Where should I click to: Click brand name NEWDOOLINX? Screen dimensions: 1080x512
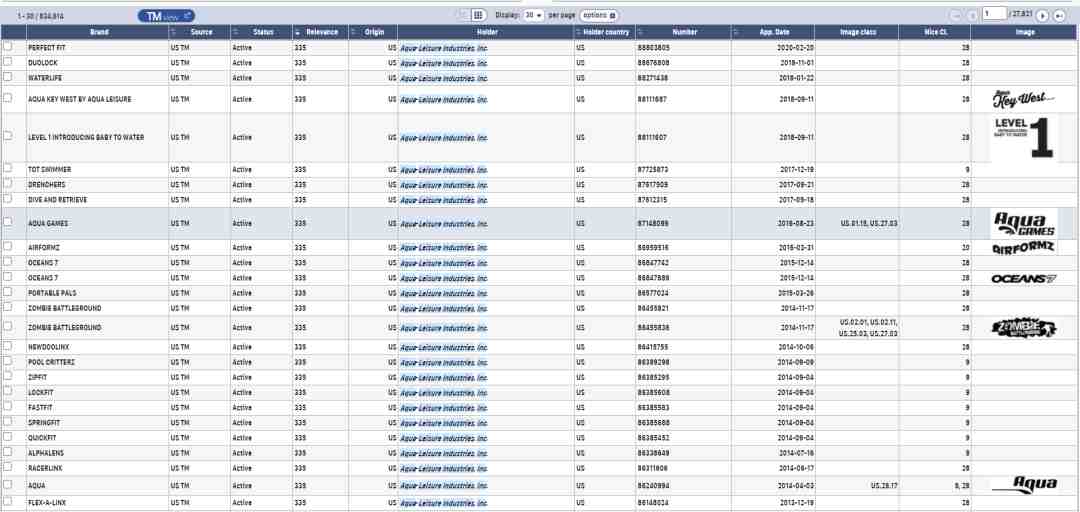(x=49, y=347)
